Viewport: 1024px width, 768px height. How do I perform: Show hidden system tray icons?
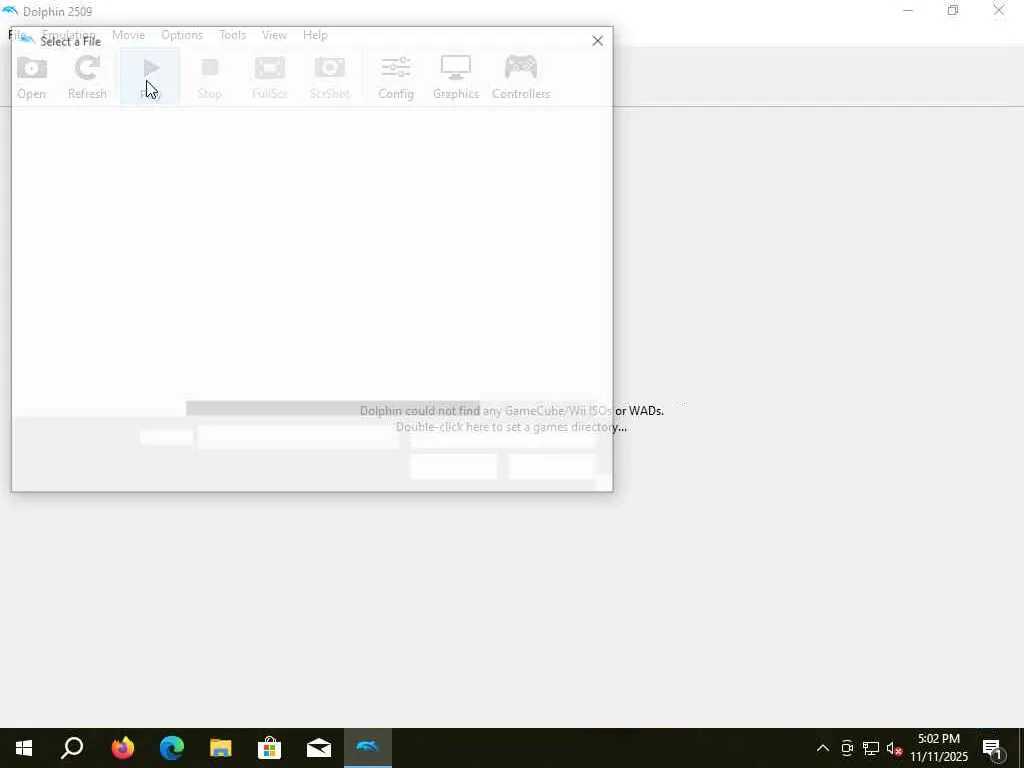tap(823, 748)
